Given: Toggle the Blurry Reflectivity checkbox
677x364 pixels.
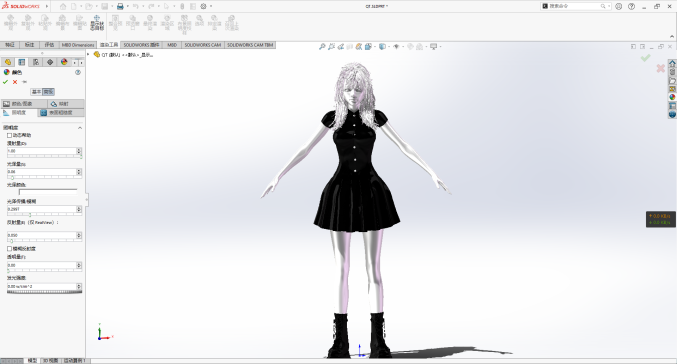Looking at the screenshot, I should pyautogui.click(x=9, y=249).
